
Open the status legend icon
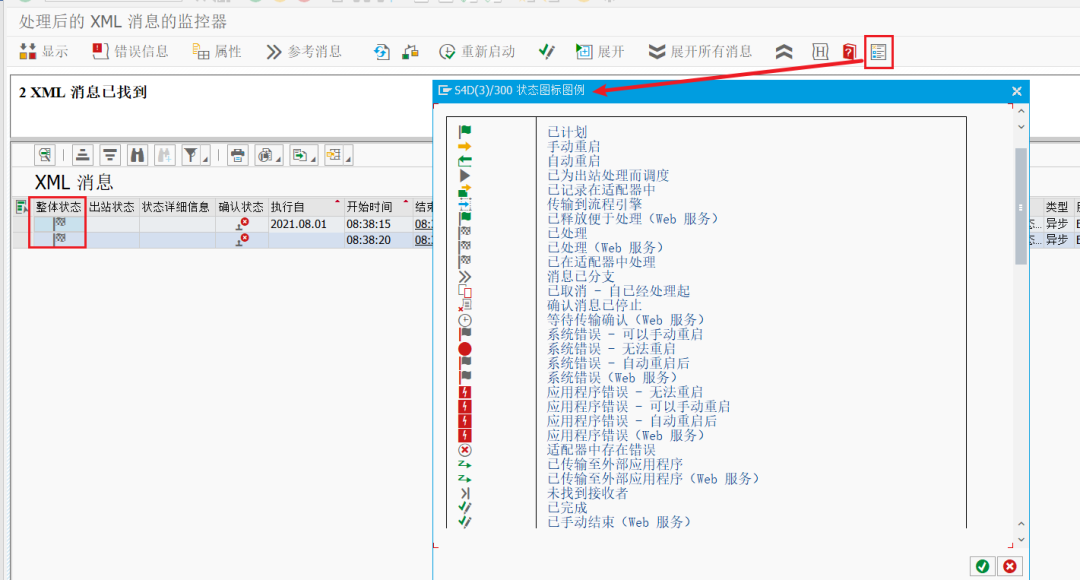(x=878, y=52)
